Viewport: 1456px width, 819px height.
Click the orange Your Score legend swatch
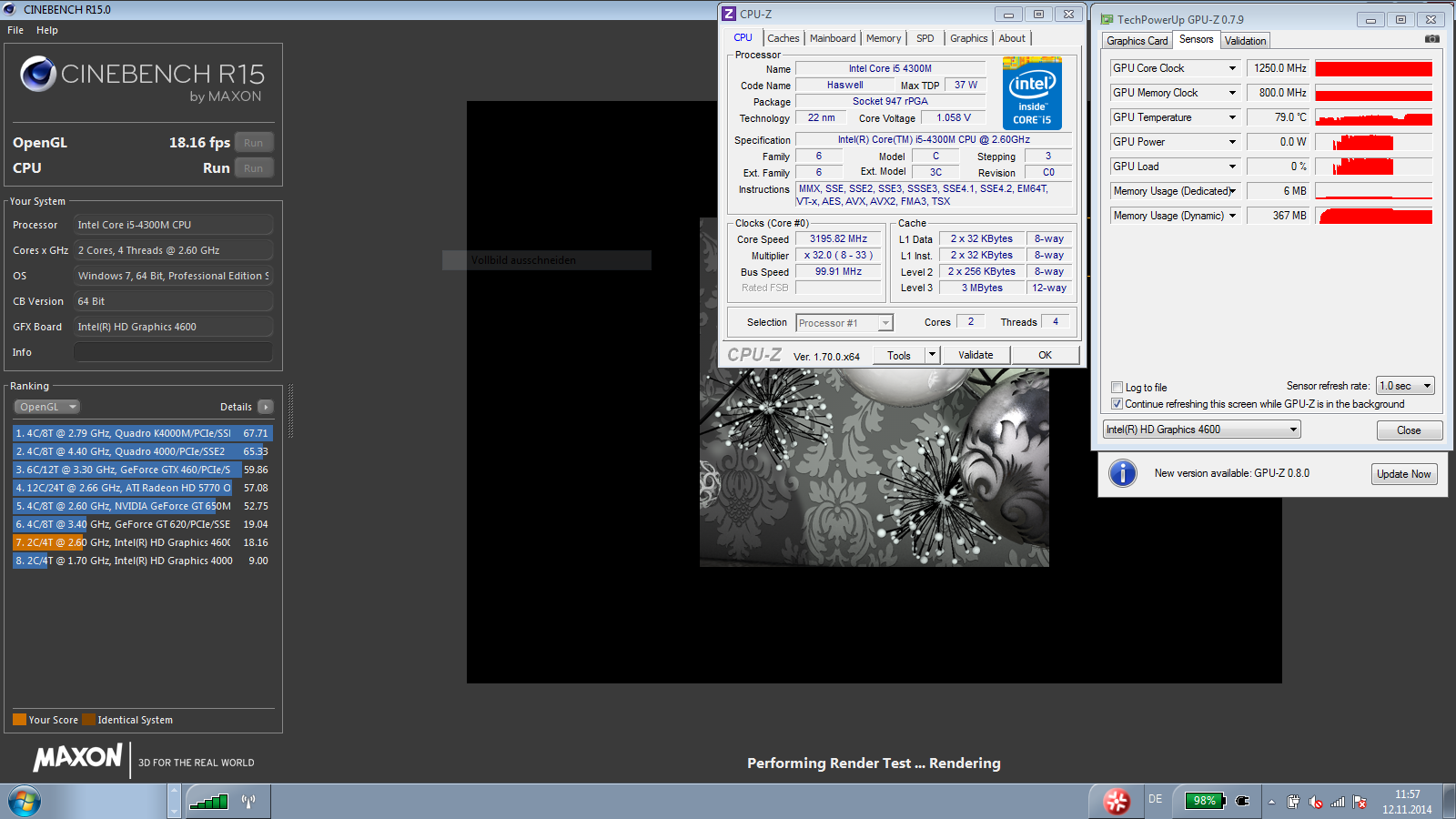click(19, 720)
